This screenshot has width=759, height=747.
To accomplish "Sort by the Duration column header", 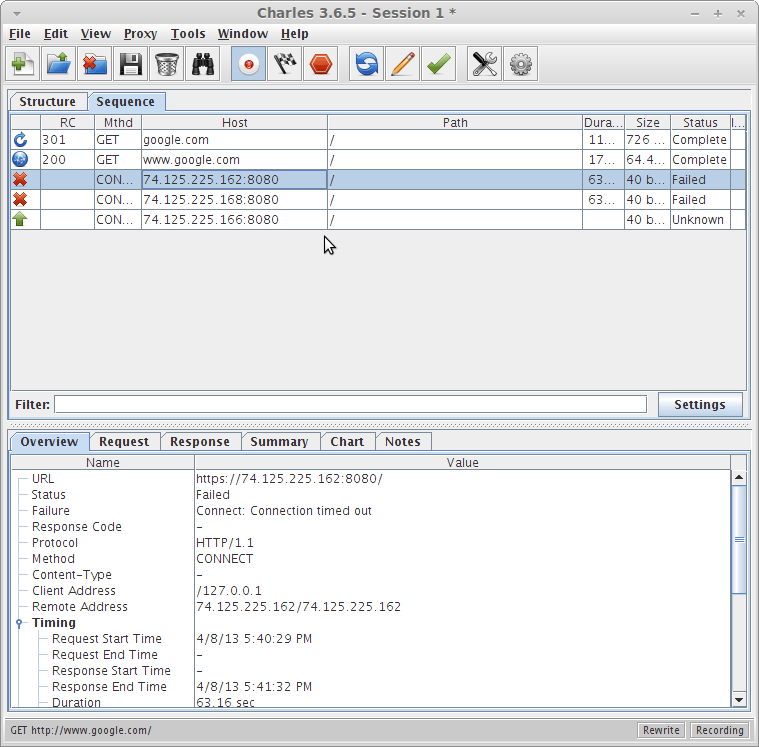I will point(603,122).
